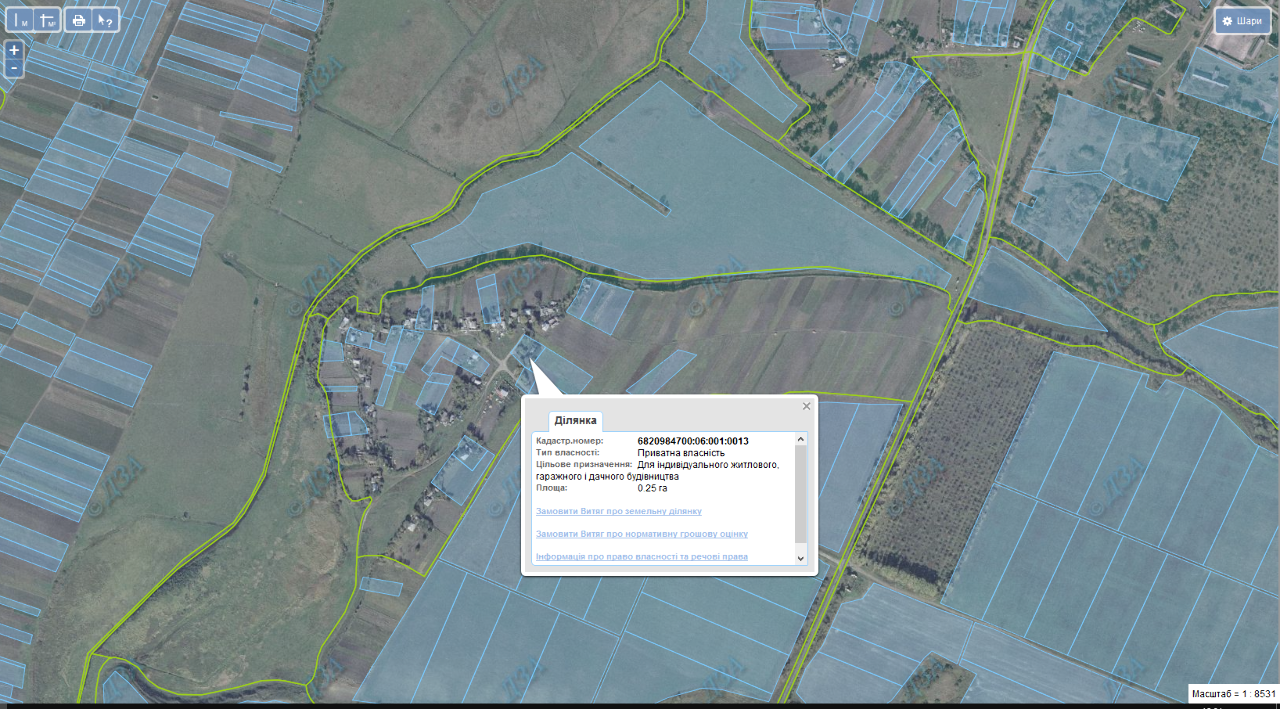
Task: Open Інформація про право власності link
Action: click(641, 556)
